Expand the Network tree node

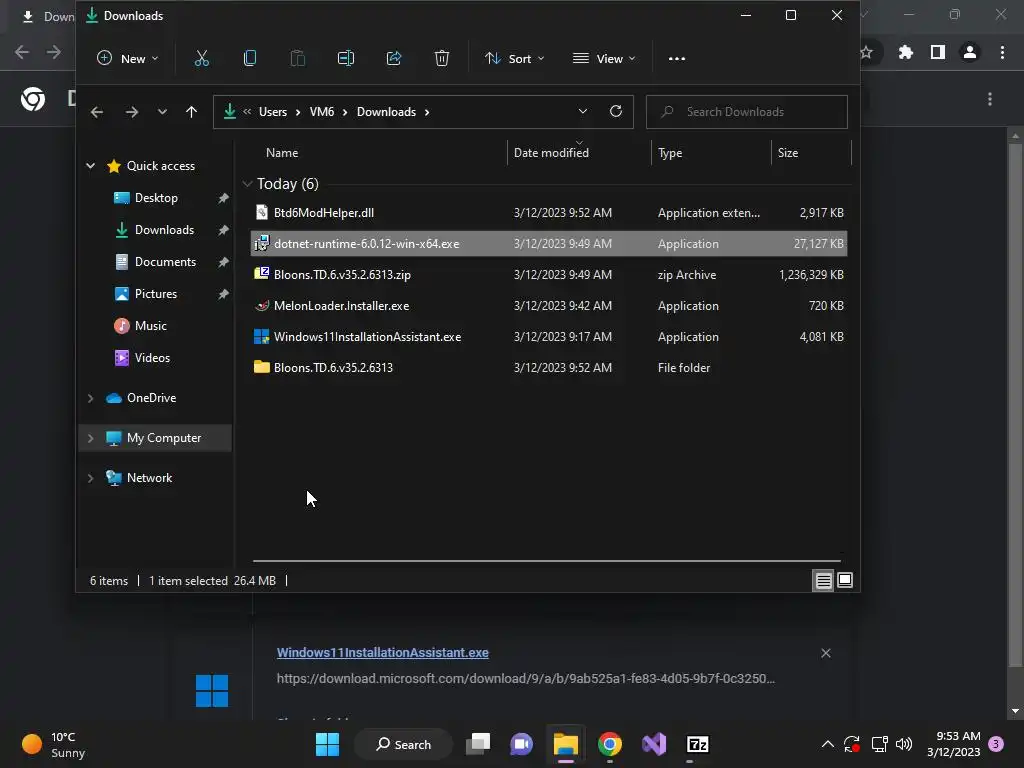[x=90, y=478]
